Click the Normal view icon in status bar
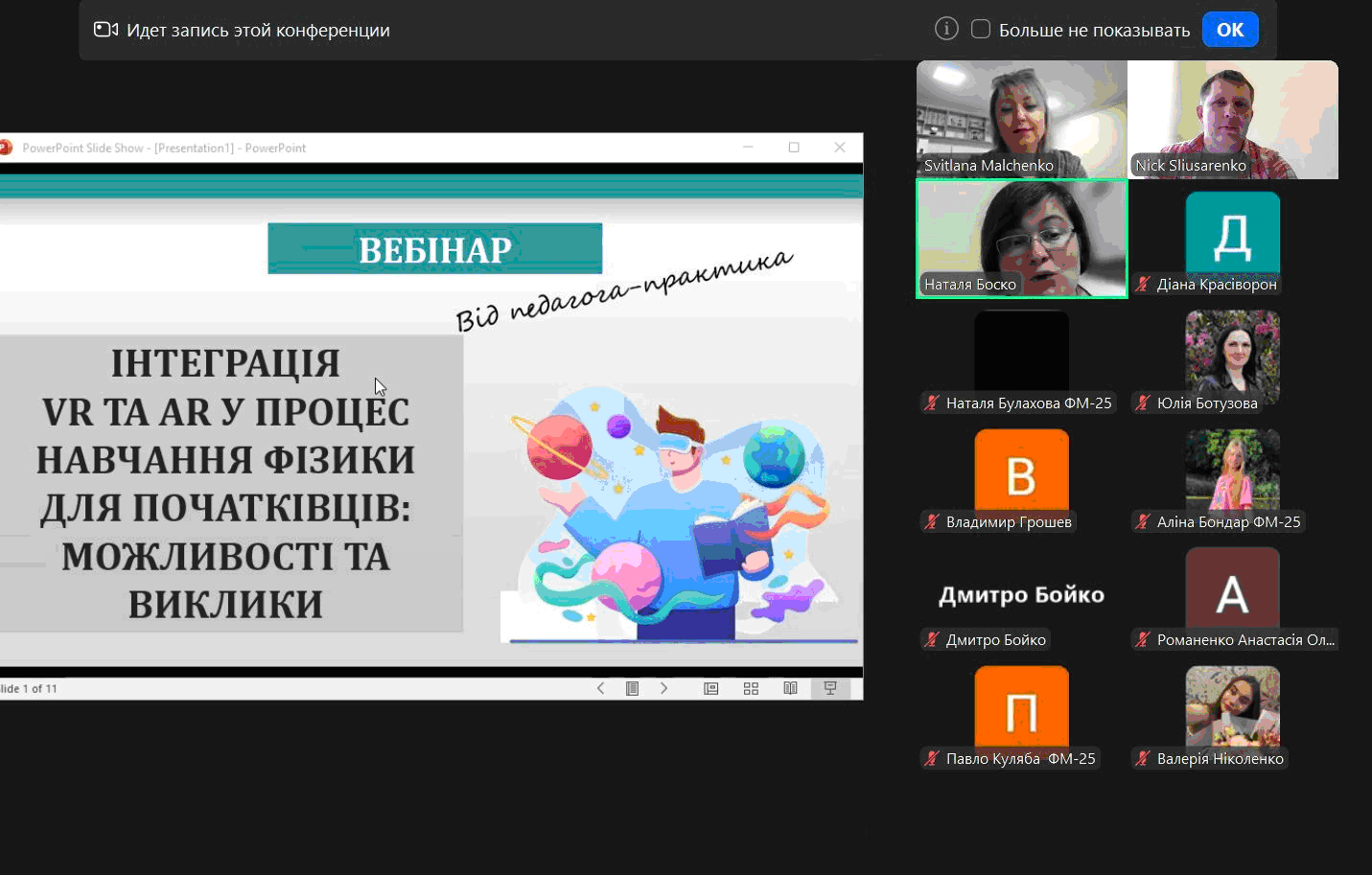The width and height of the screenshot is (1372, 875). point(711,688)
